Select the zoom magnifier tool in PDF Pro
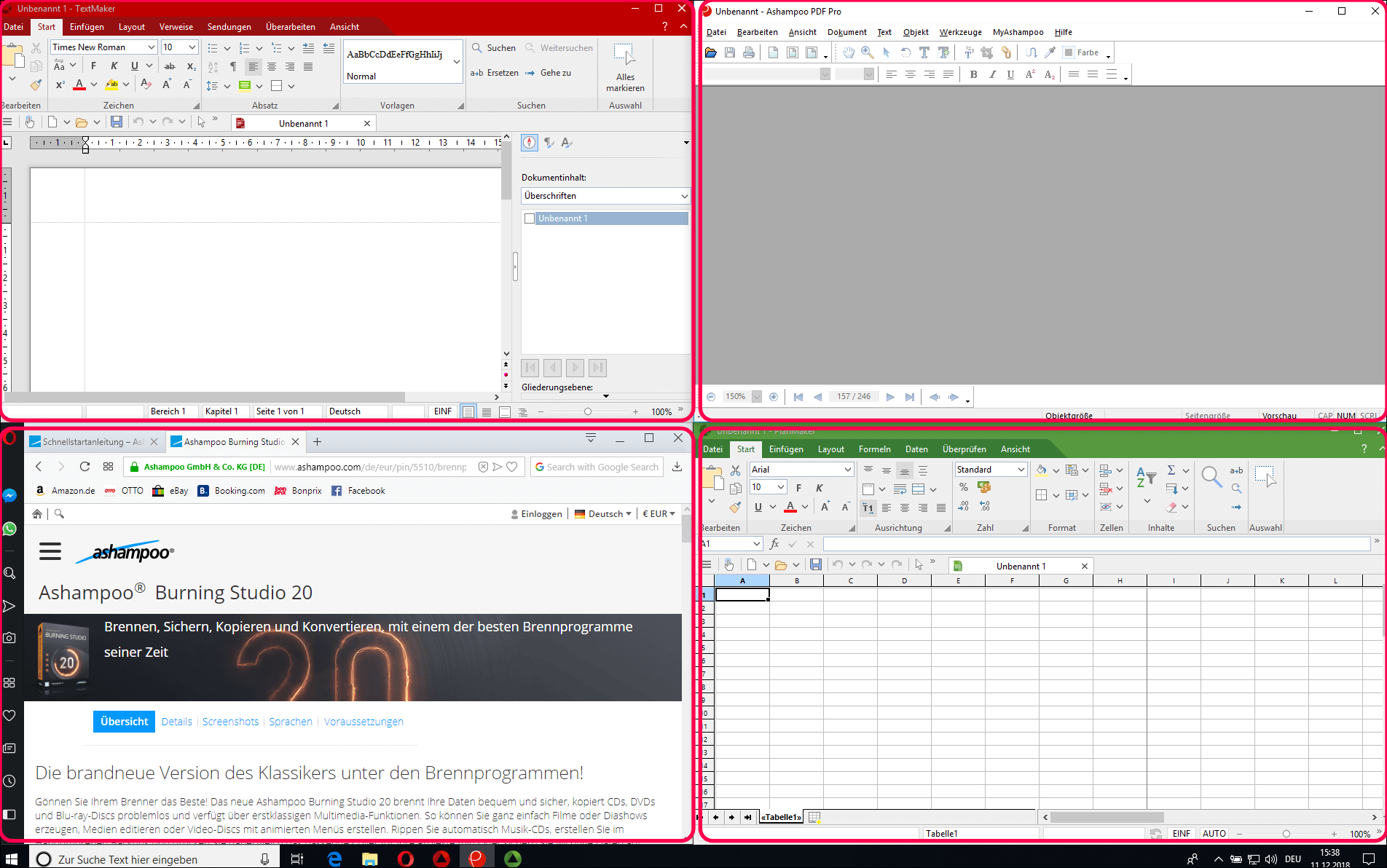Screen dimensions: 1387x868 point(868,52)
